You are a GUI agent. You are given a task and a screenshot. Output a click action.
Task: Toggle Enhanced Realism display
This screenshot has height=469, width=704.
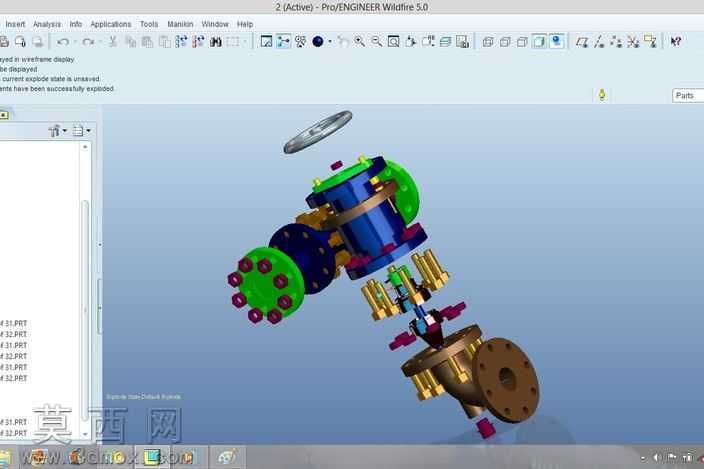coord(557,42)
